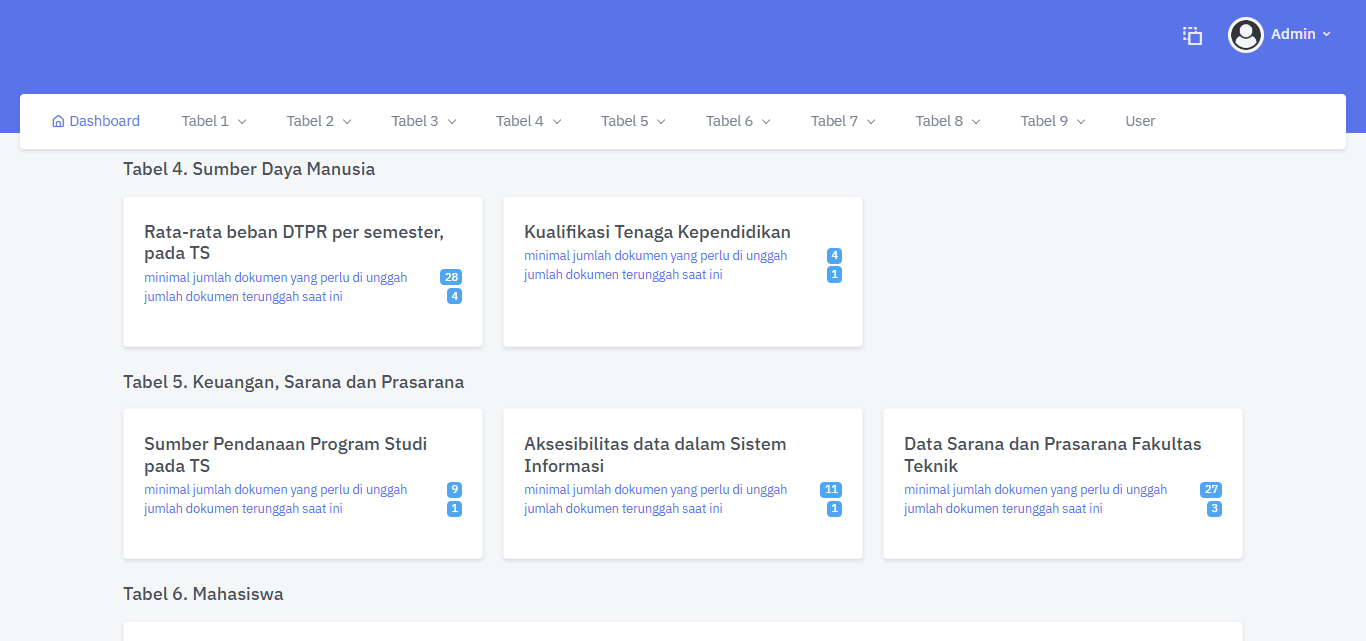Expand the Tabel 6 menu
Image resolution: width=1366 pixels, height=641 pixels.
(739, 121)
